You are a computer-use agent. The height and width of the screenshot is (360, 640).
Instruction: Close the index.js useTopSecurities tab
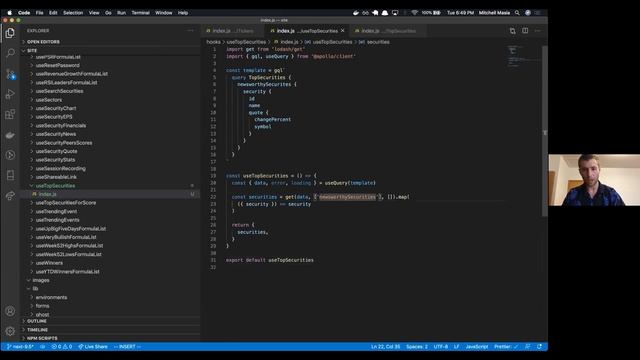click(343, 31)
